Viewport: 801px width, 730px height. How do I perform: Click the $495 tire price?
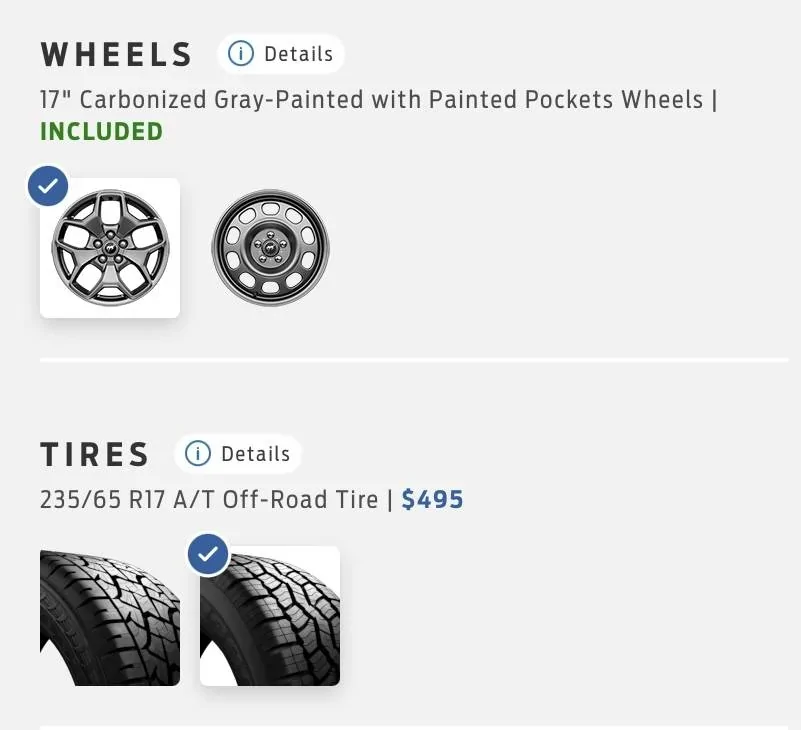click(432, 499)
